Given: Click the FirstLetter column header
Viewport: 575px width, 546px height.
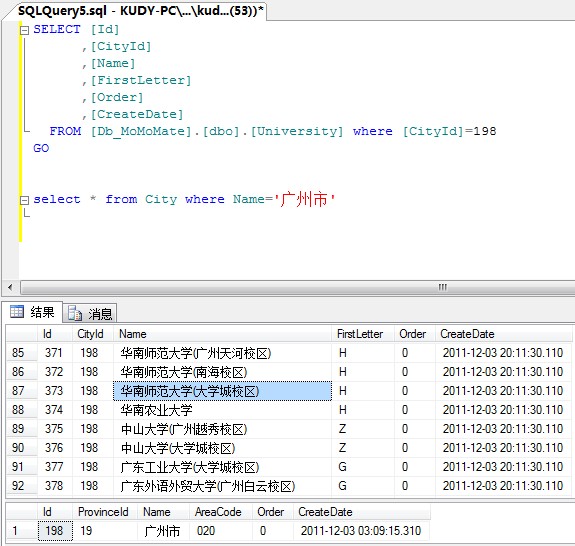Looking at the screenshot, I should pyautogui.click(x=363, y=334).
